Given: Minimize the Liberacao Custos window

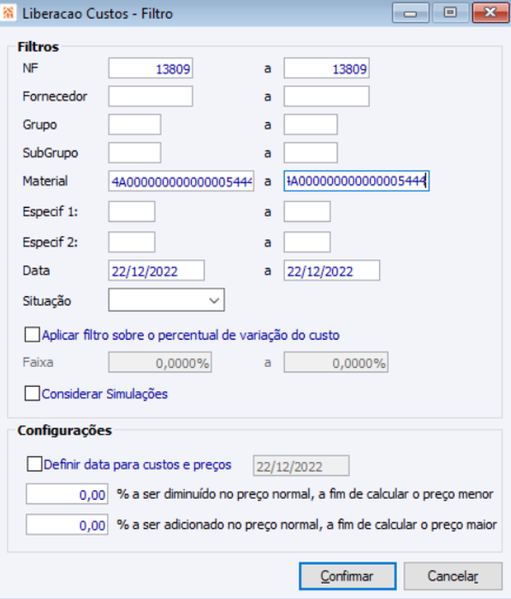Looking at the screenshot, I should pos(411,13).
